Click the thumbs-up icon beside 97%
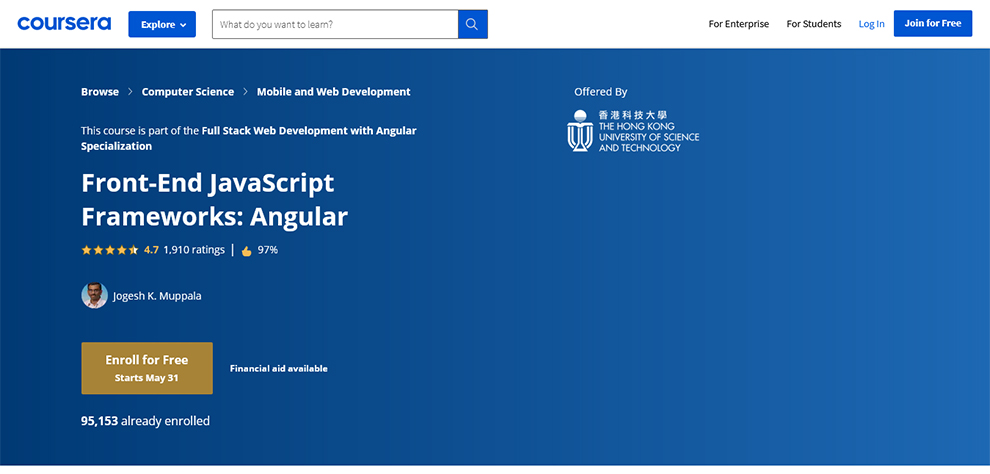 tap(246, 251)
